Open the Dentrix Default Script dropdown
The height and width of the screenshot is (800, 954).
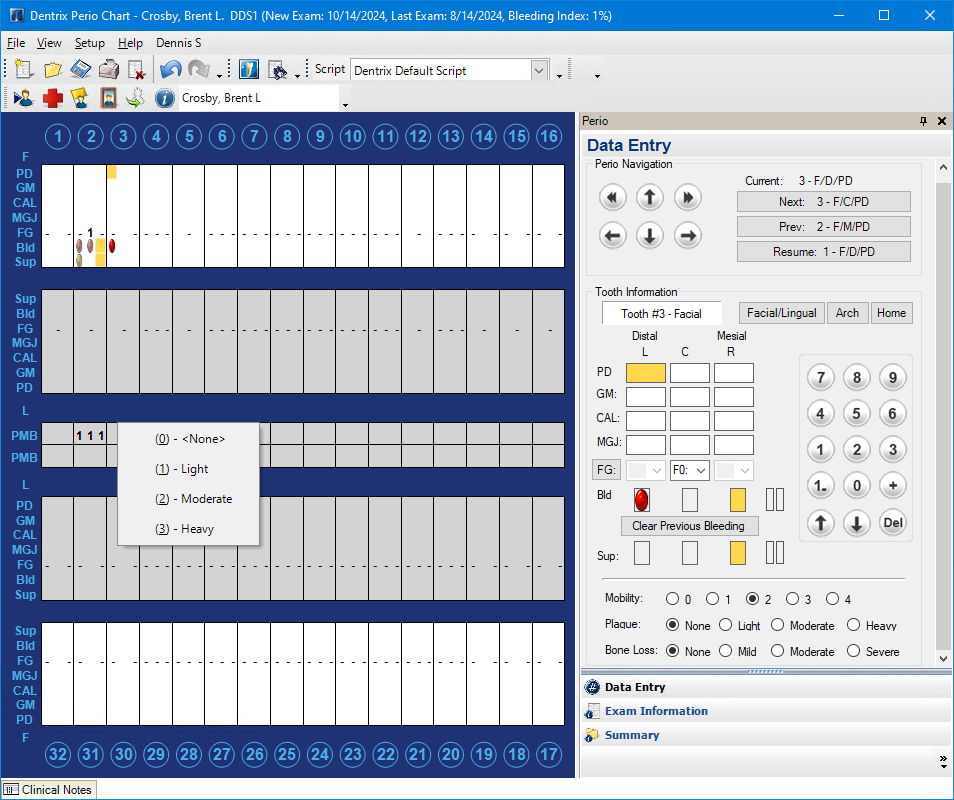[x=540, y=70]
